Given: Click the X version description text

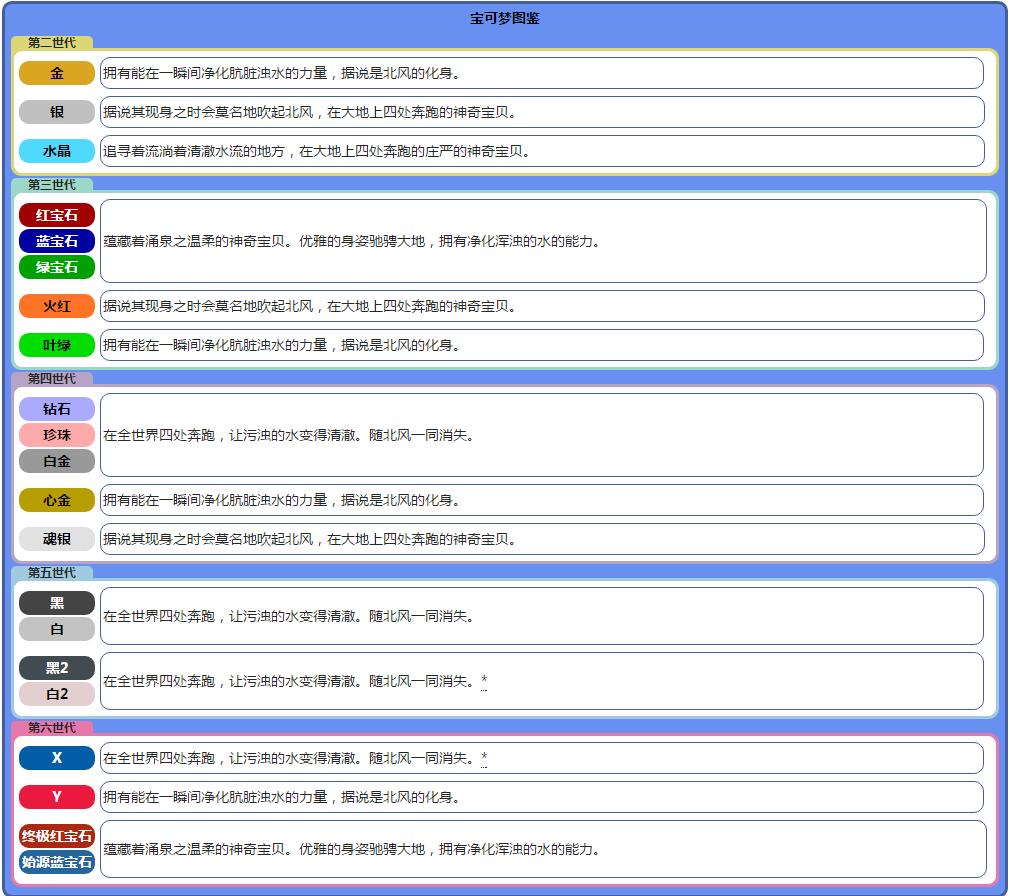Looking at the screenshot, I should [x=288, y=758].
